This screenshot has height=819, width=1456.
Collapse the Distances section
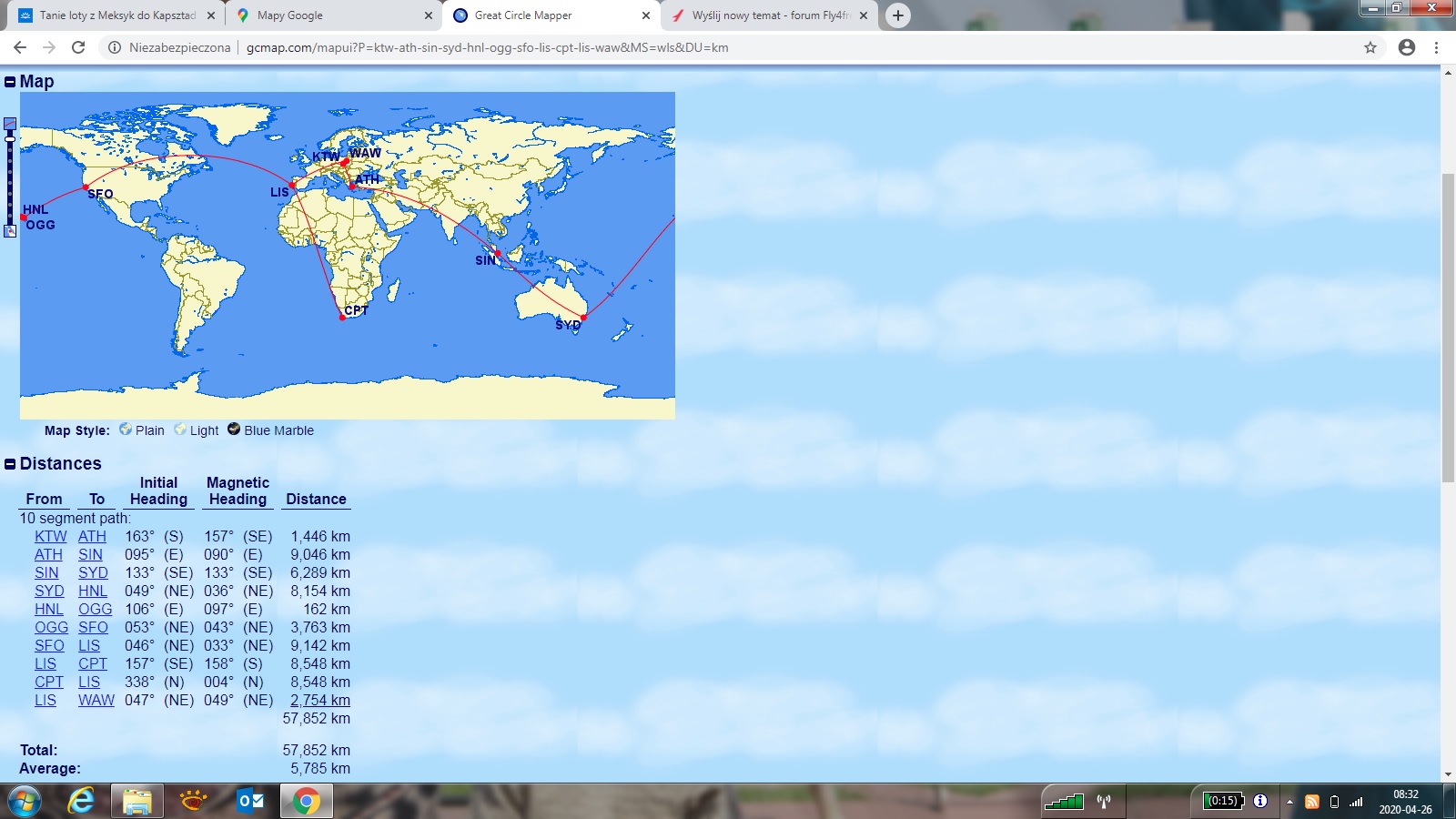10,464
